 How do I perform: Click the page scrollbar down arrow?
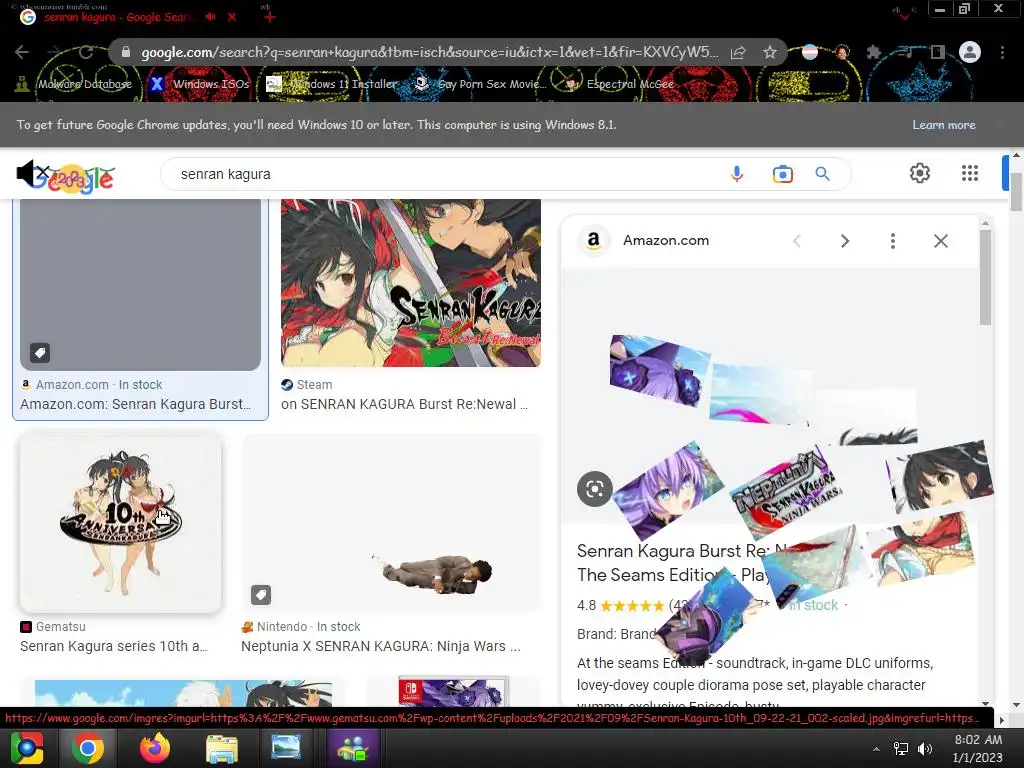pos(1016,705)
